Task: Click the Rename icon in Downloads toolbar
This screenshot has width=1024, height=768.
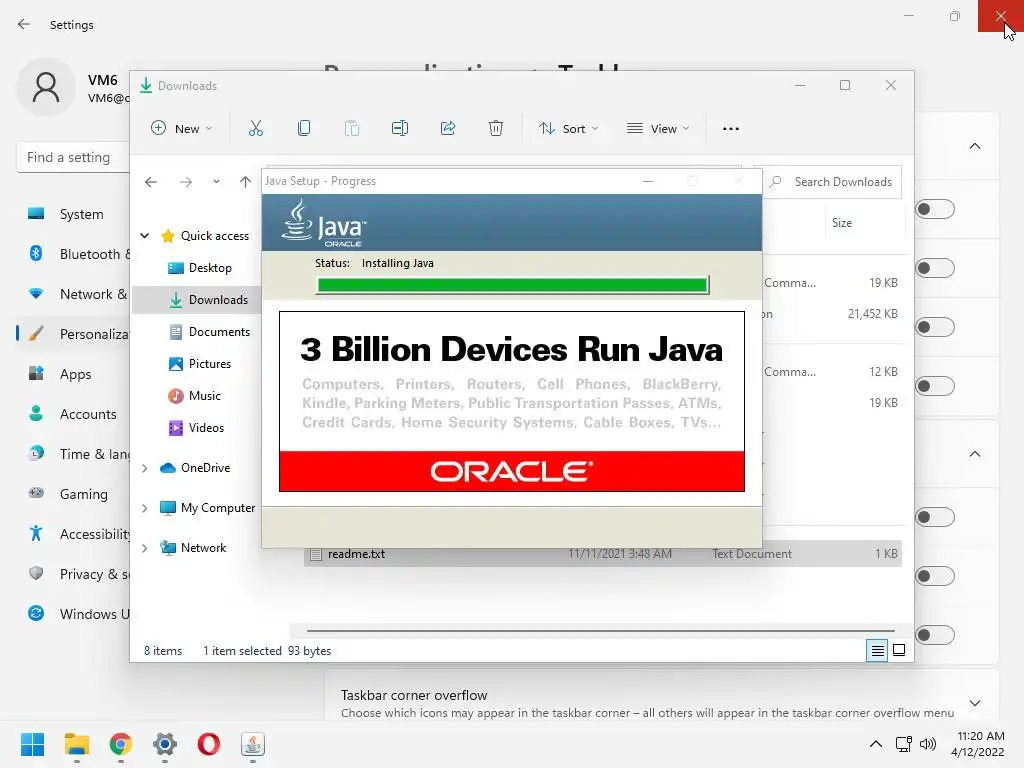Action: pyautogui.click(x=400, y=129)
